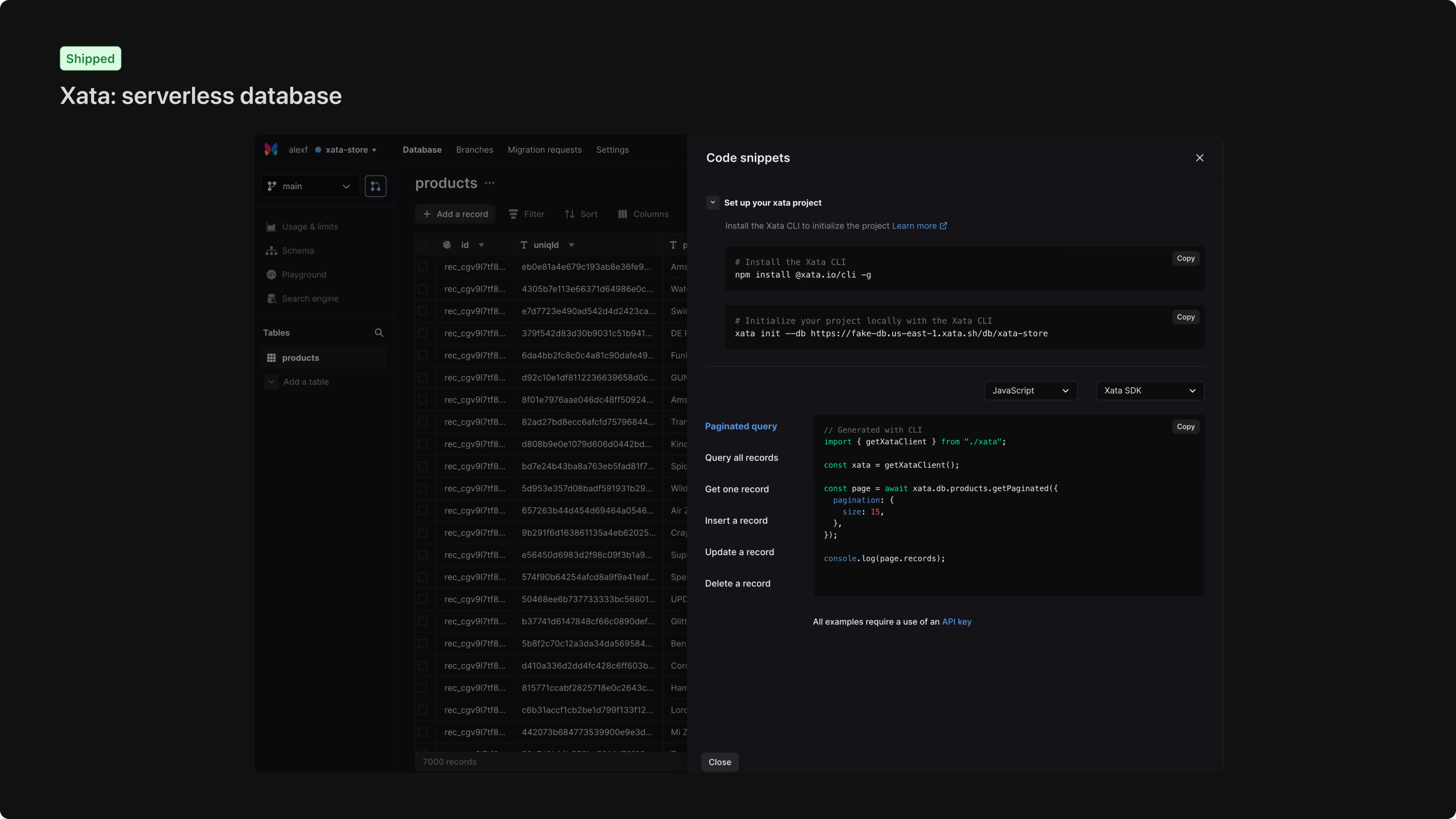The height and width of the screenshot is (819, 1456).
Task: Open the Usage & limits section
Action: pos(310,226)
